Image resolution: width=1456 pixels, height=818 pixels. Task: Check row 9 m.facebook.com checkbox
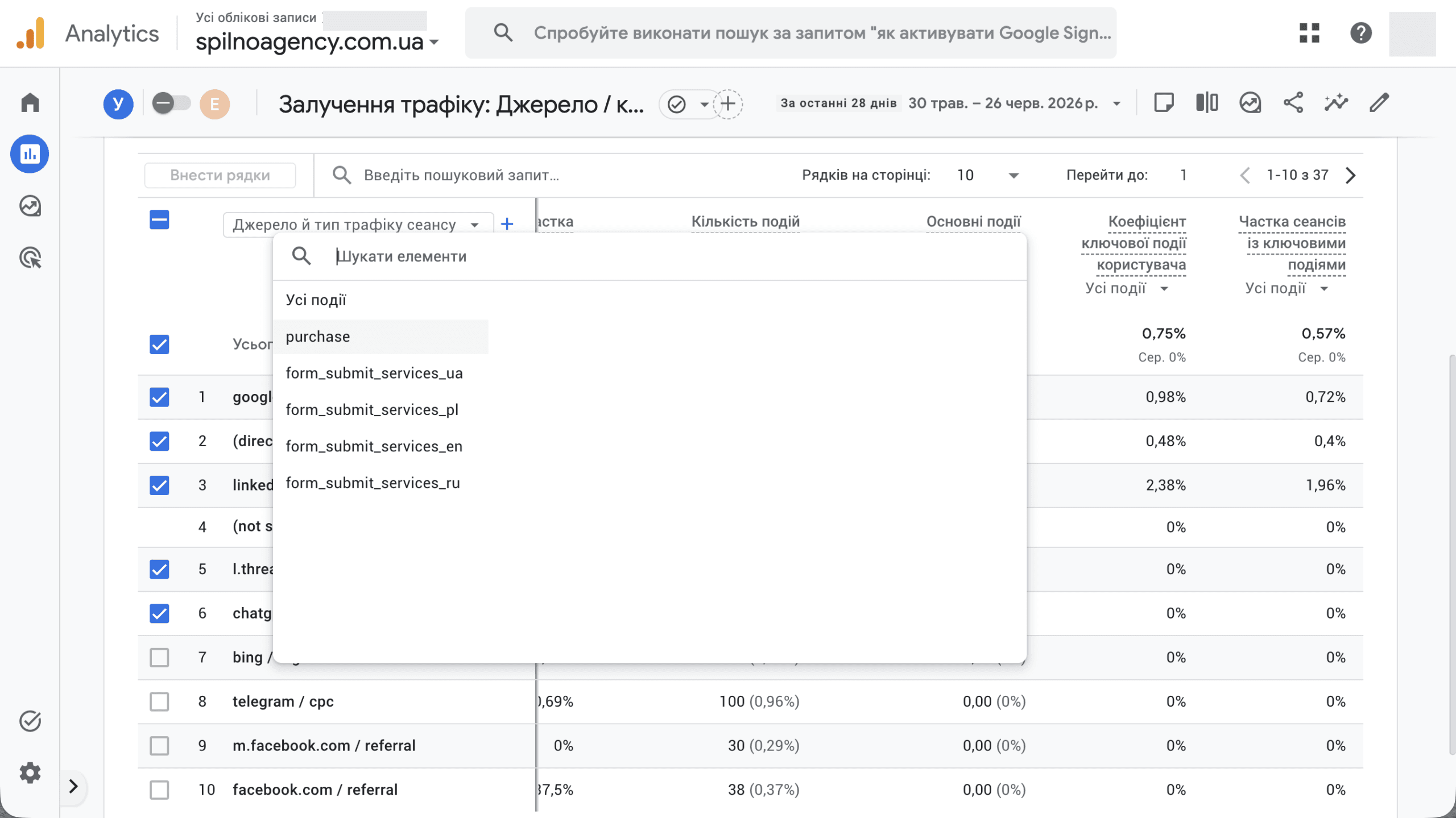tap(159, 745)
